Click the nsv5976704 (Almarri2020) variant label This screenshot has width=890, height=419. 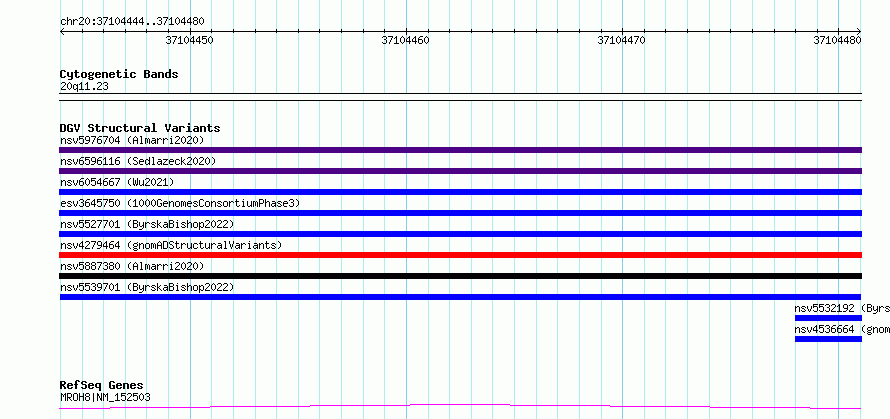coord(132,140)
